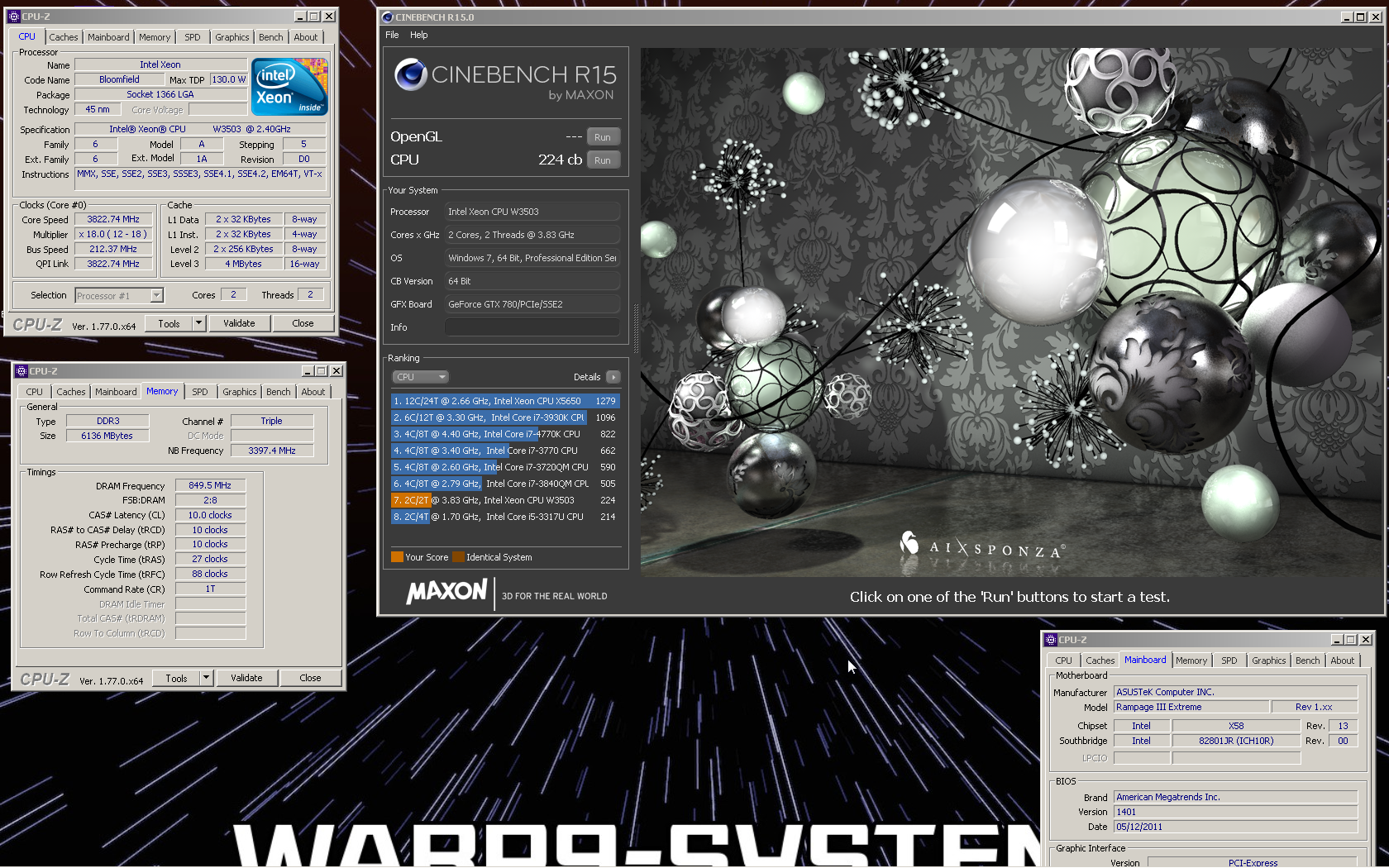Run the CPU benchmark

[x=603, y=160]
